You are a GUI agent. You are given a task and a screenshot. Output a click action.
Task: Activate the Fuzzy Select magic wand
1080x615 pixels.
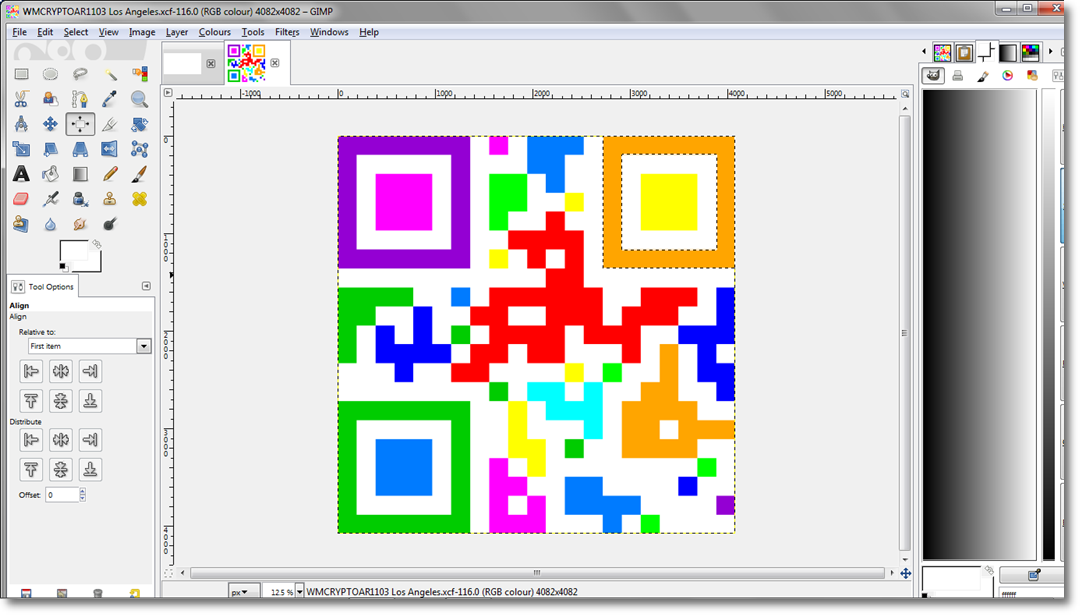click(110, 74)
